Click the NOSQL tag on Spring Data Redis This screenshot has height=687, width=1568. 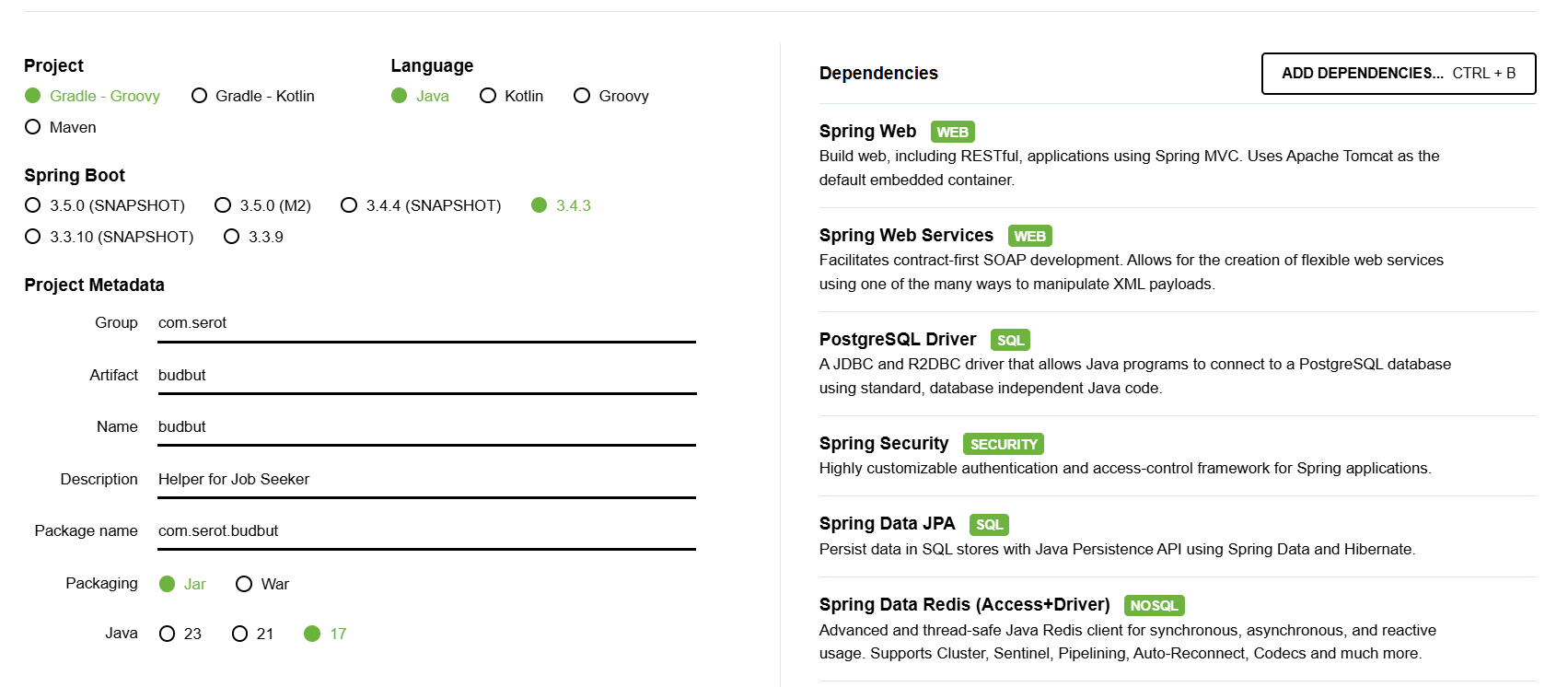pos(1155,605)
